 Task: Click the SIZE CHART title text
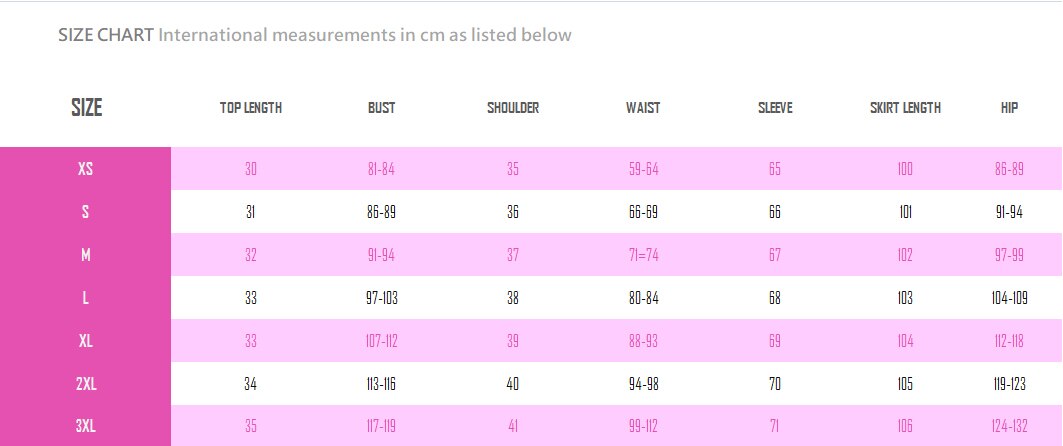(105, 35)
